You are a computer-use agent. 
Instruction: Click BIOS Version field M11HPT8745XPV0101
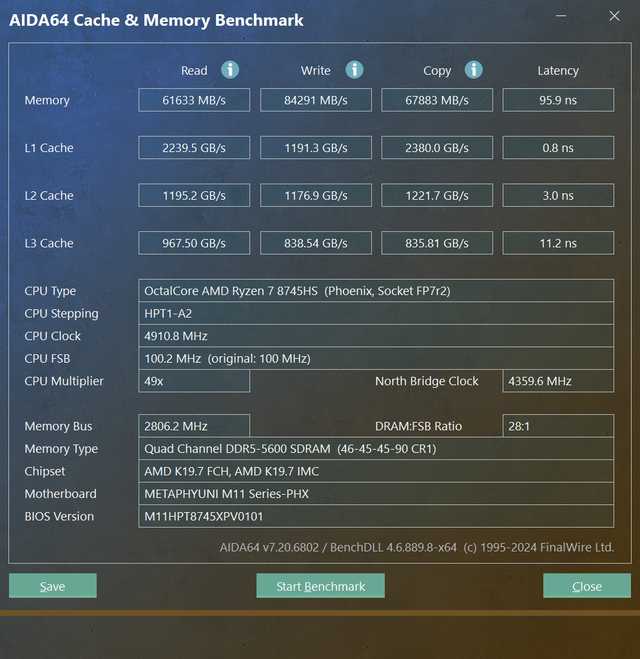click(x=376, y=517)
